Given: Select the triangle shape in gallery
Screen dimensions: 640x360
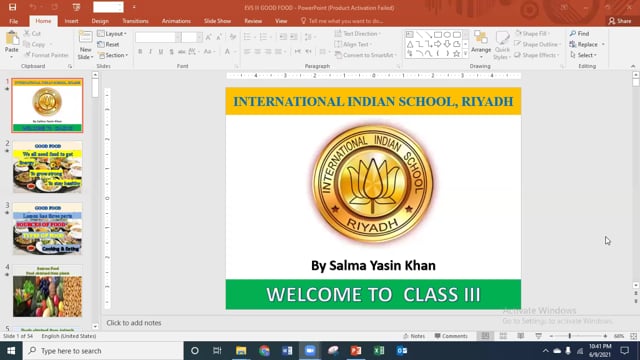Looking at the screenshot, I should click(x=410, y=44).
